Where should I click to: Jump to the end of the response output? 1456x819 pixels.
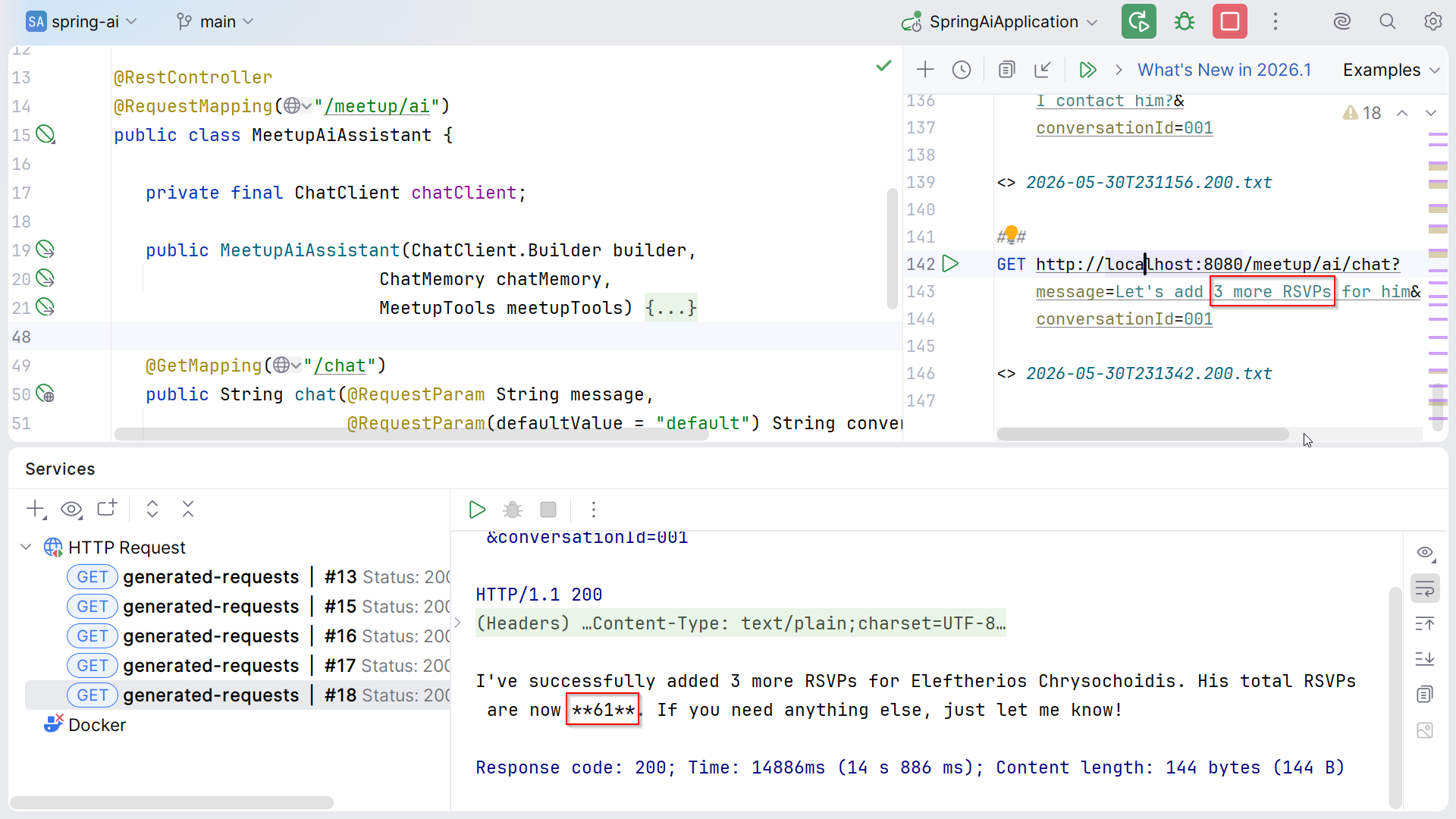pyautogui.click(x=1425, y=659)
